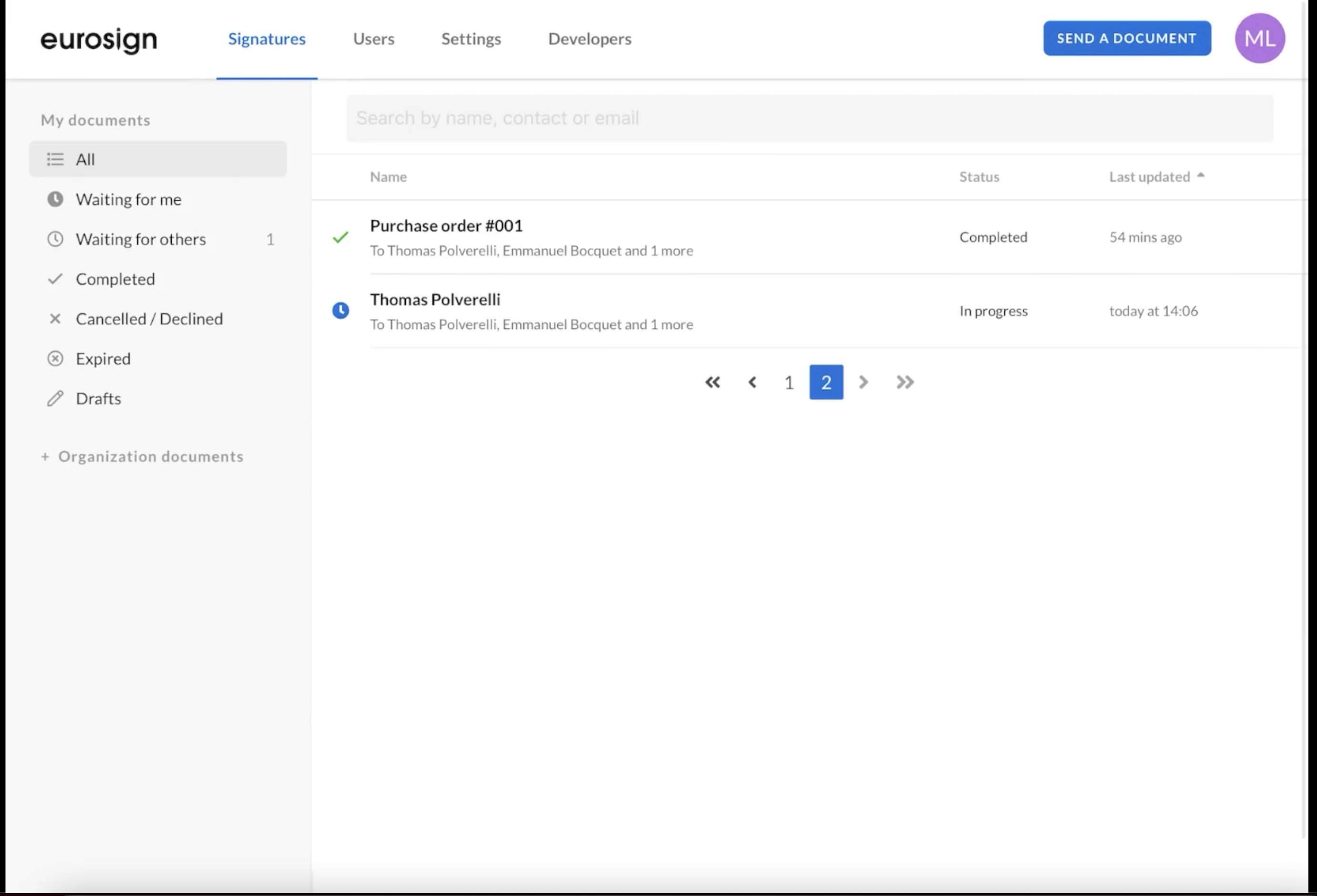Click the Waiting for others clock icon

click(x=55, y=239)
